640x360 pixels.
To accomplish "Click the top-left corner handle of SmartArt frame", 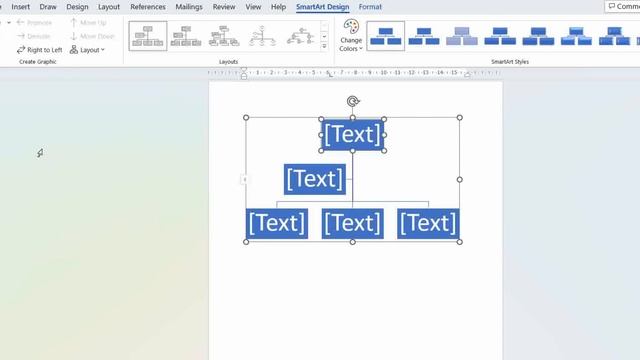I will point(246,118).
